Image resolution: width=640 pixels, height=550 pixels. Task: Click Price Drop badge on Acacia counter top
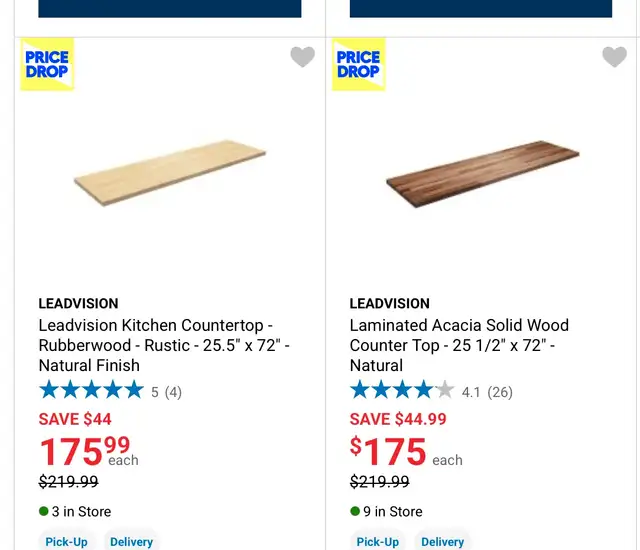359,64
